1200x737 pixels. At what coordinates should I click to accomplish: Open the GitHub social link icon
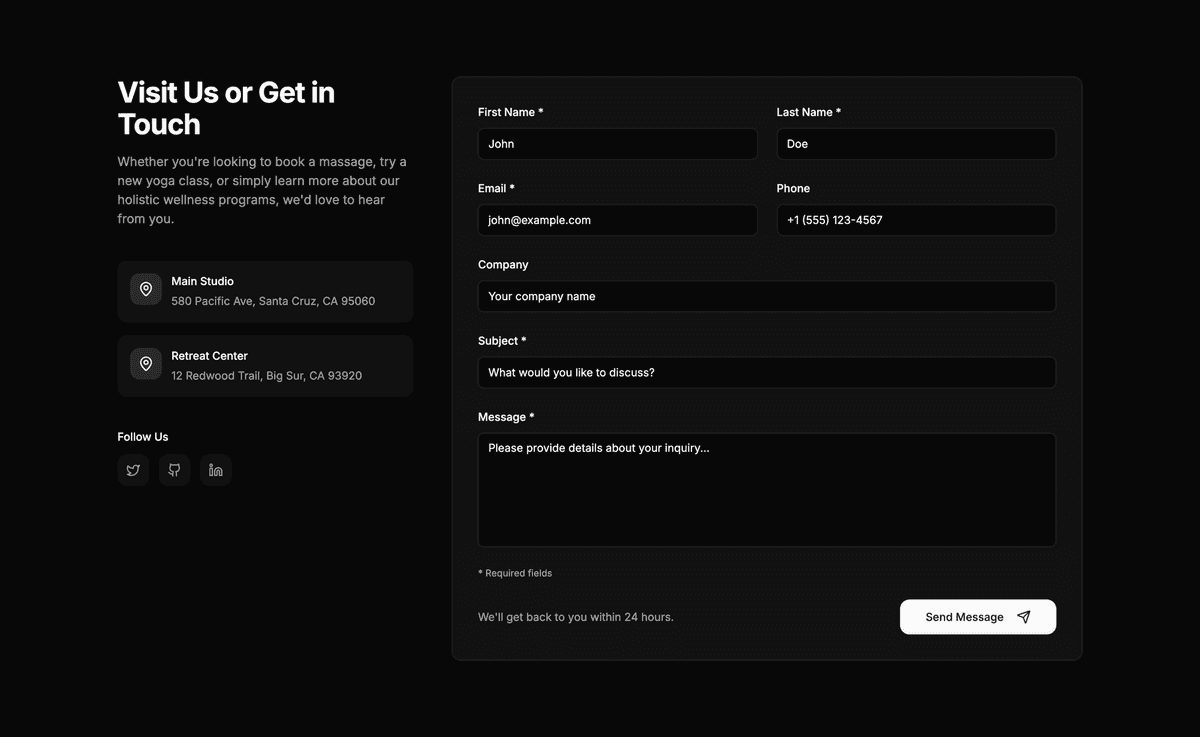174,470
